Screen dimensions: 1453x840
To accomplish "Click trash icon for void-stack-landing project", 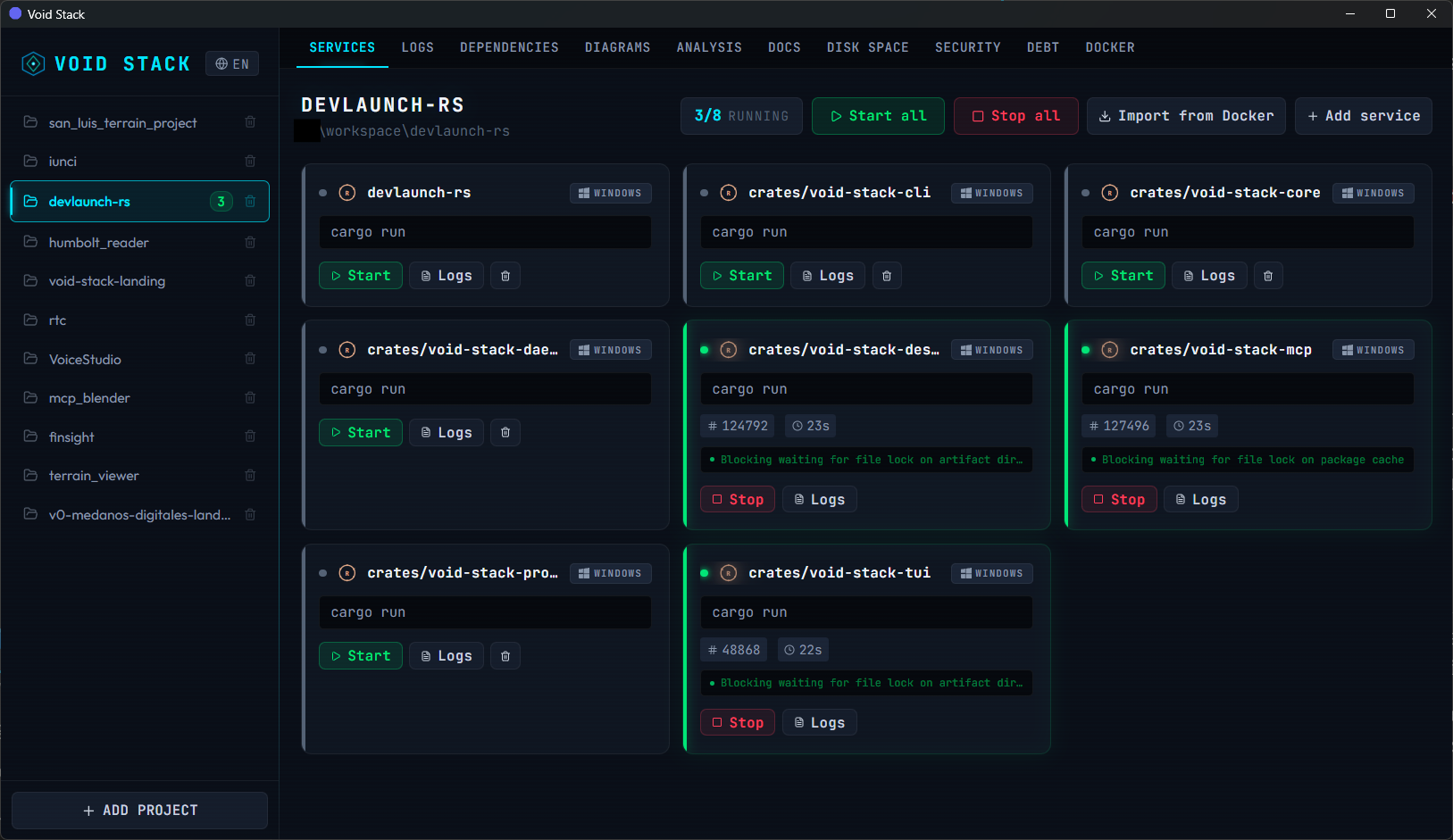I will 250,281.
